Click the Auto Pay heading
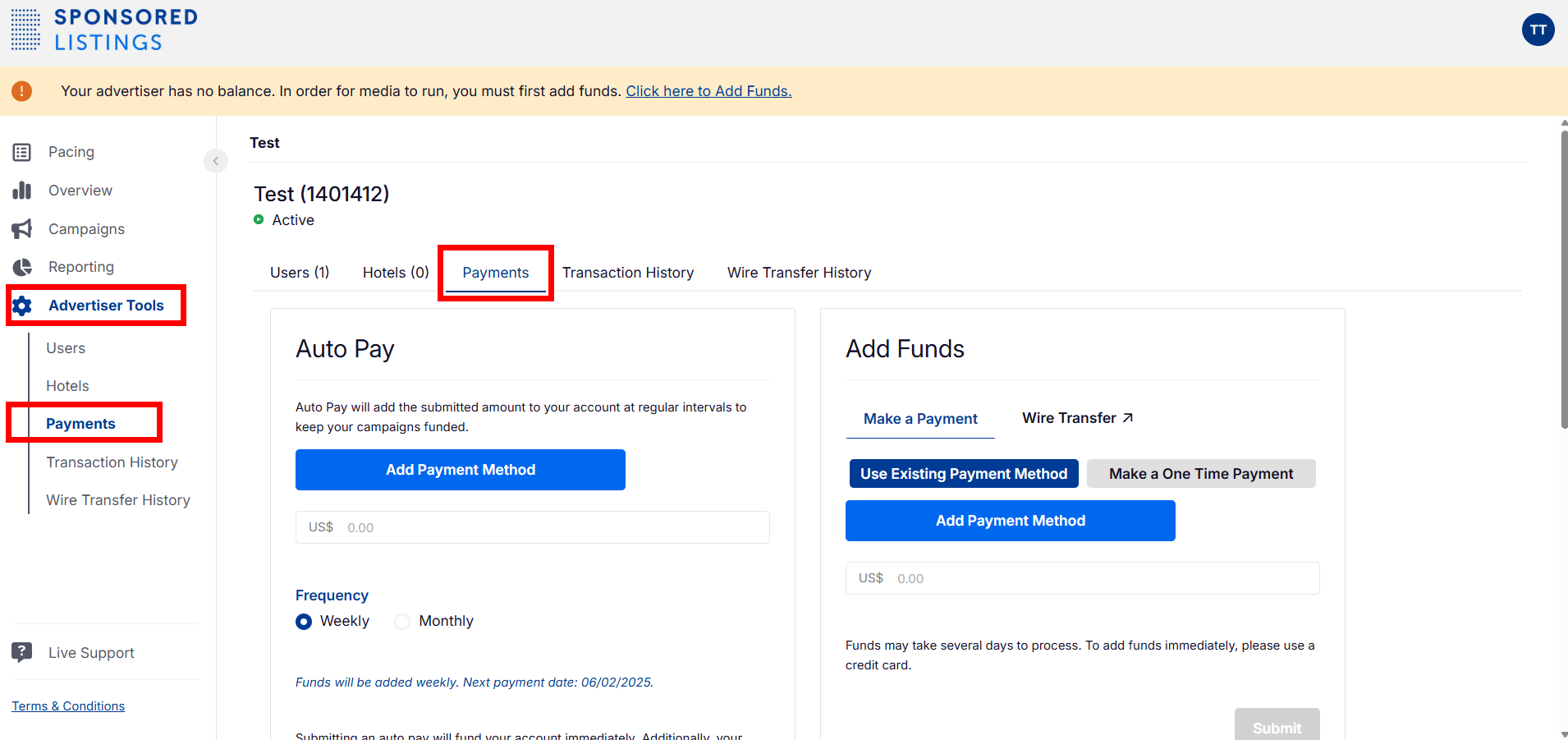Screen dimensions: 1568x740 click(345, 349)
